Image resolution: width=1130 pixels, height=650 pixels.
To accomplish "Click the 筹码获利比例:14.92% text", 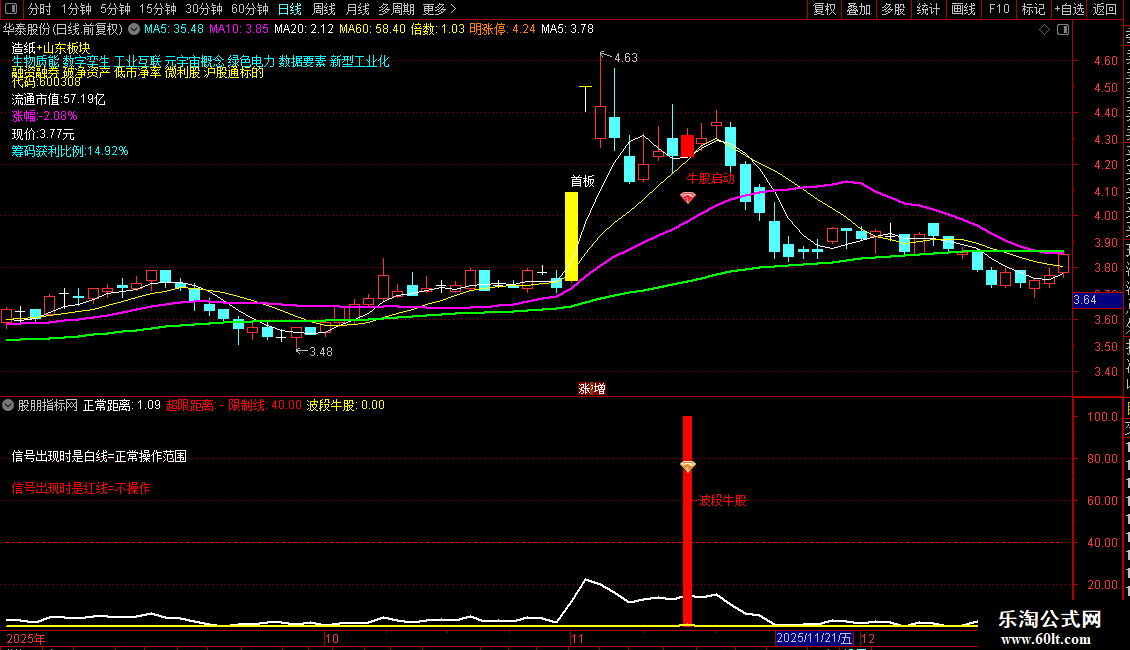I will pos(70,151).
